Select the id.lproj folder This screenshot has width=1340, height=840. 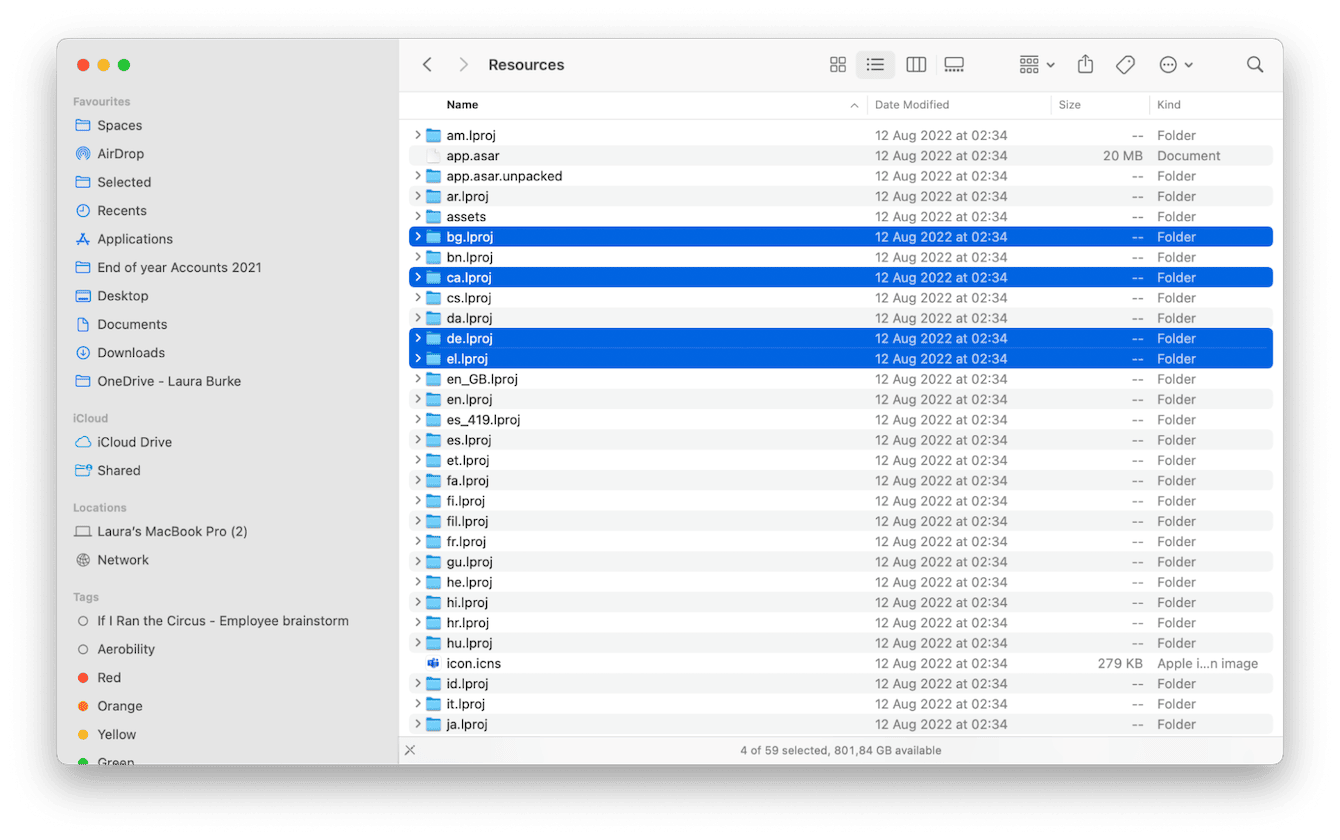(x=841, y=684)
